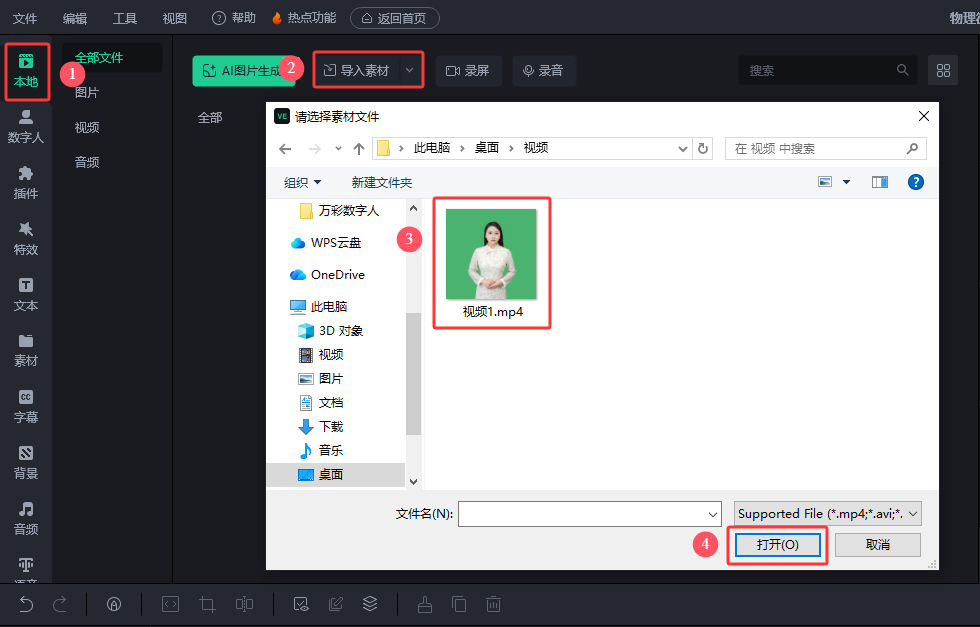Select 下载 folder in navigation tree
Image resolution: width=980 pixels, height=627 pixels.
(x=330, y=426)
